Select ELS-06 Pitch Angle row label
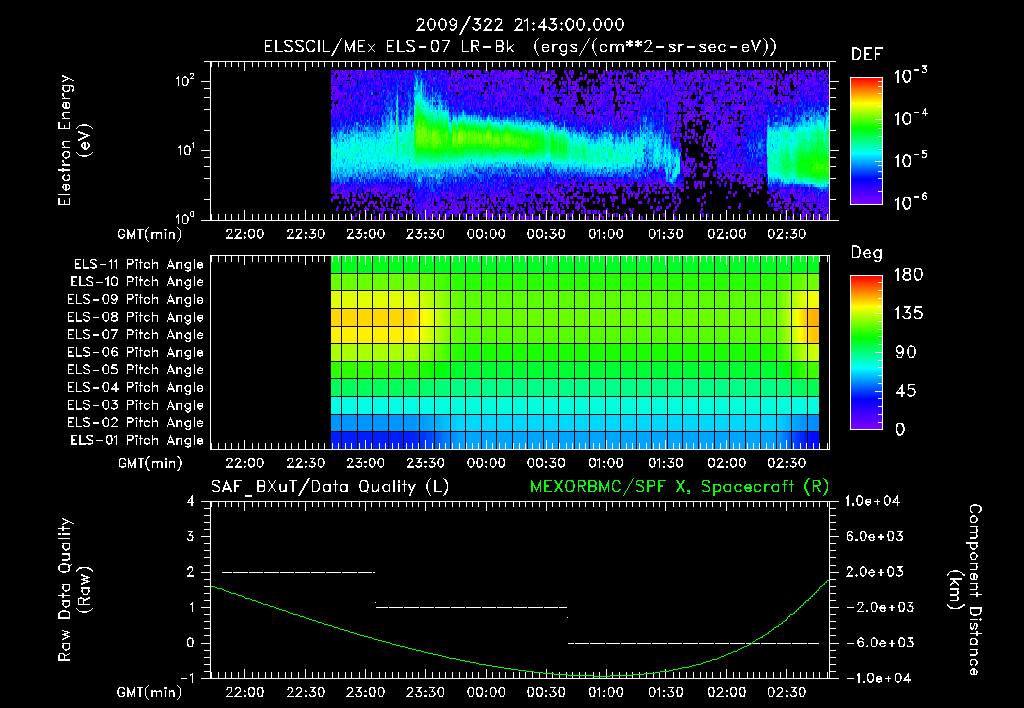 [x=136, y=352]
